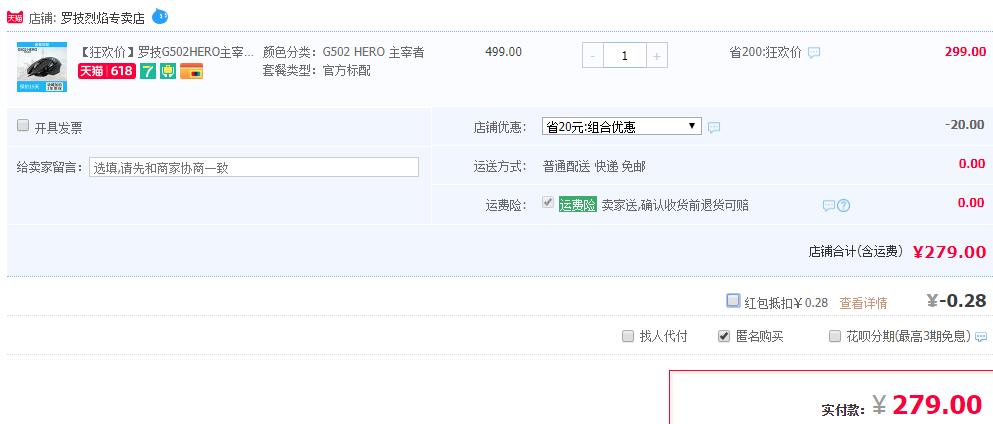Decrease quantity with the minus button

click(593, 56)
